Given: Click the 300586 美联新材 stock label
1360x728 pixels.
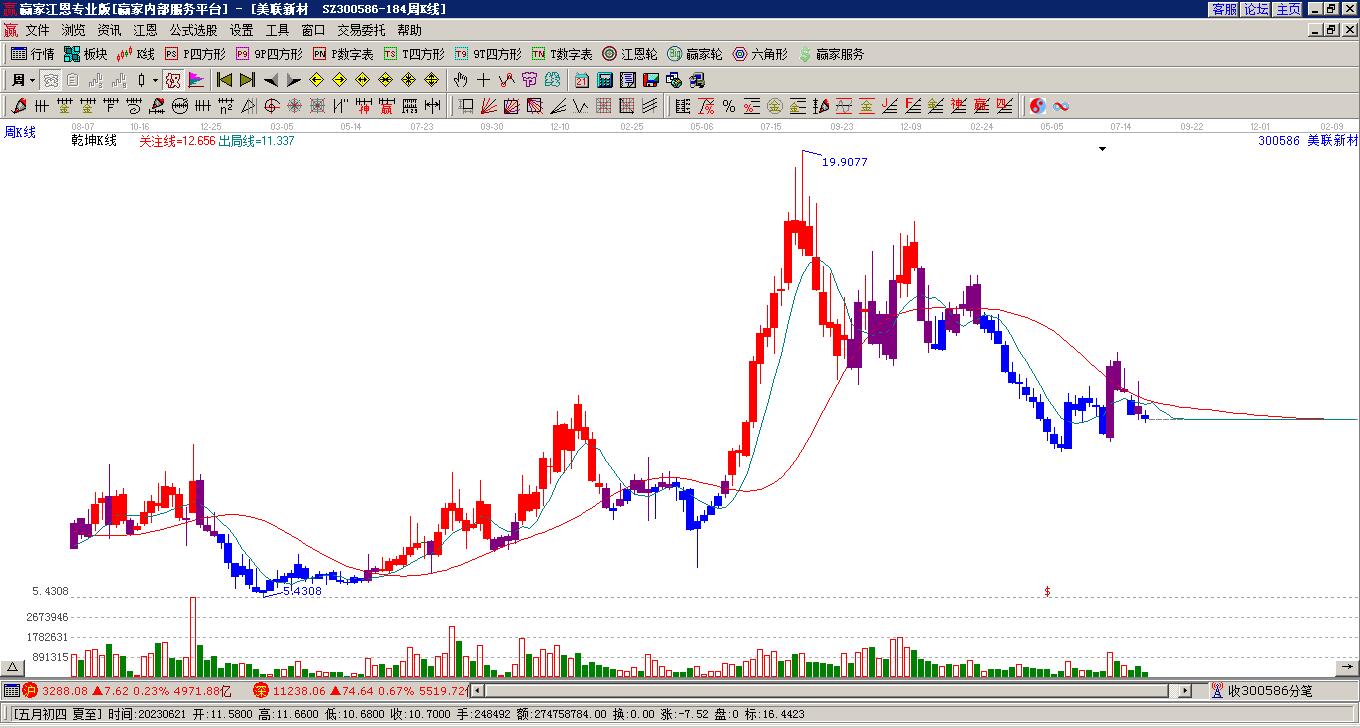Looking at the screenshot, I should coord(1308,141).
